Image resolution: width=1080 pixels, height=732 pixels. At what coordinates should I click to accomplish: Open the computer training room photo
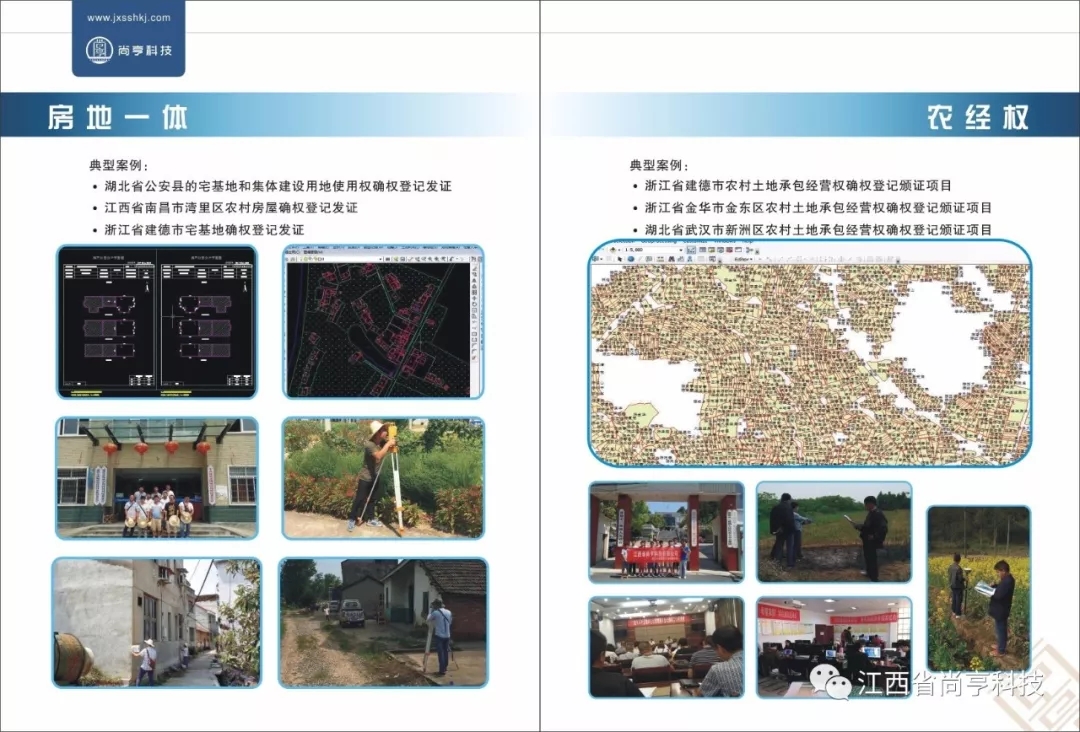[834, 646]
